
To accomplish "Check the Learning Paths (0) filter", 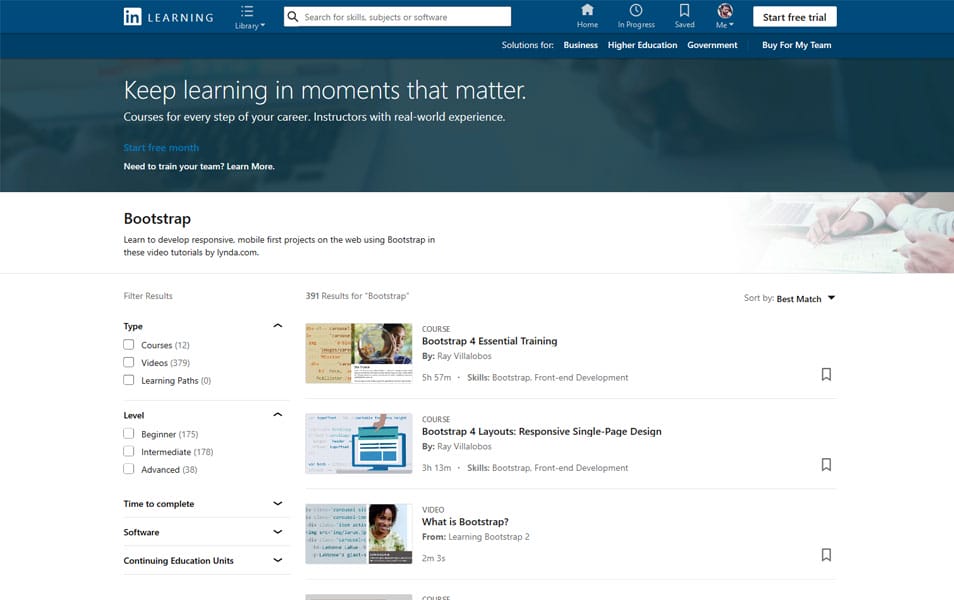I will tap(128, 380).
